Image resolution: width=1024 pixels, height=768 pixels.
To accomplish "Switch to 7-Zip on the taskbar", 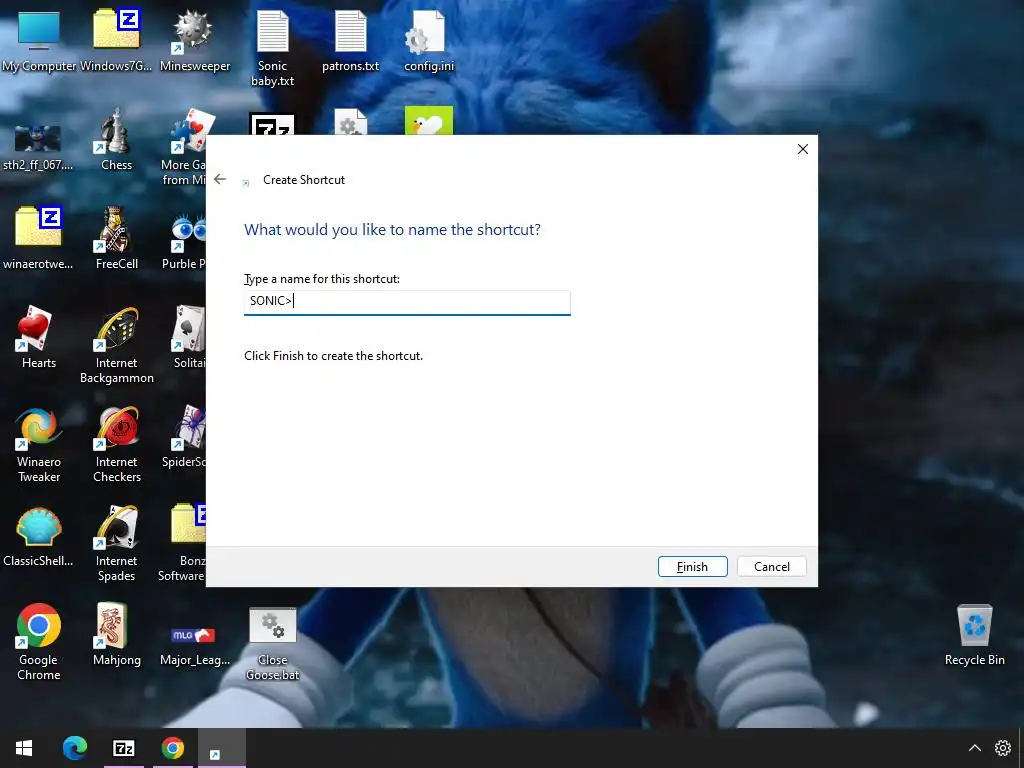I will (x=123, y=748).
